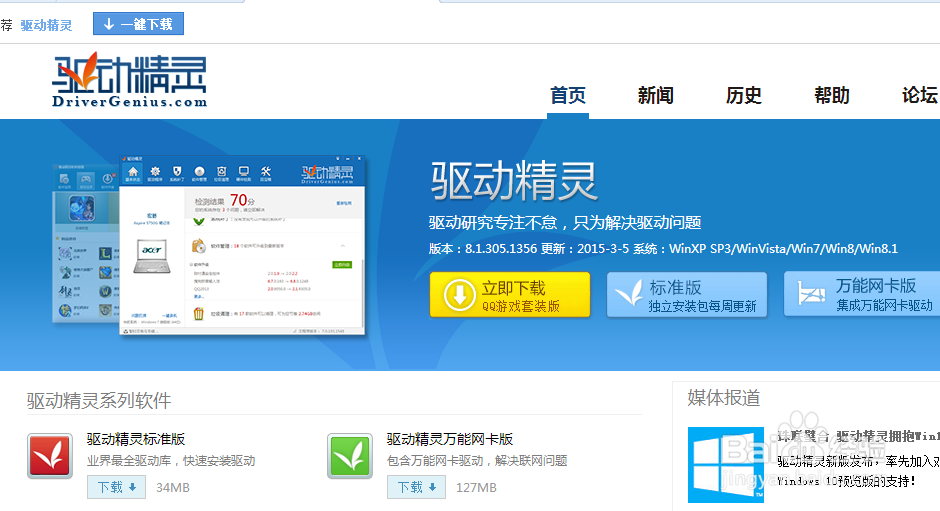Click the trash can icon in banner screenshot
Viewport: 940px width, 511px height.
click(x=199, y=314)
